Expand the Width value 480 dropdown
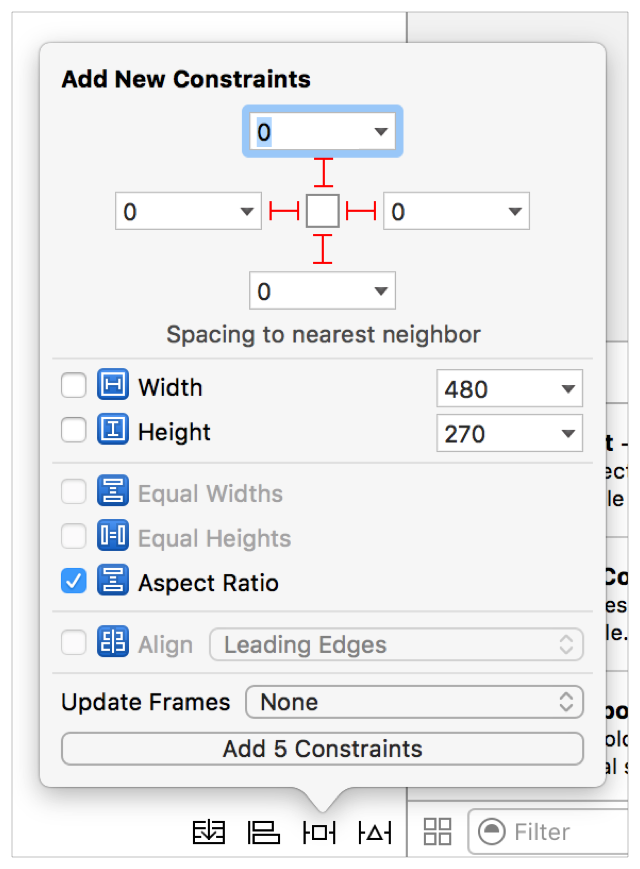Viewport: 640px width, 869px height. [x=567, y=388]
